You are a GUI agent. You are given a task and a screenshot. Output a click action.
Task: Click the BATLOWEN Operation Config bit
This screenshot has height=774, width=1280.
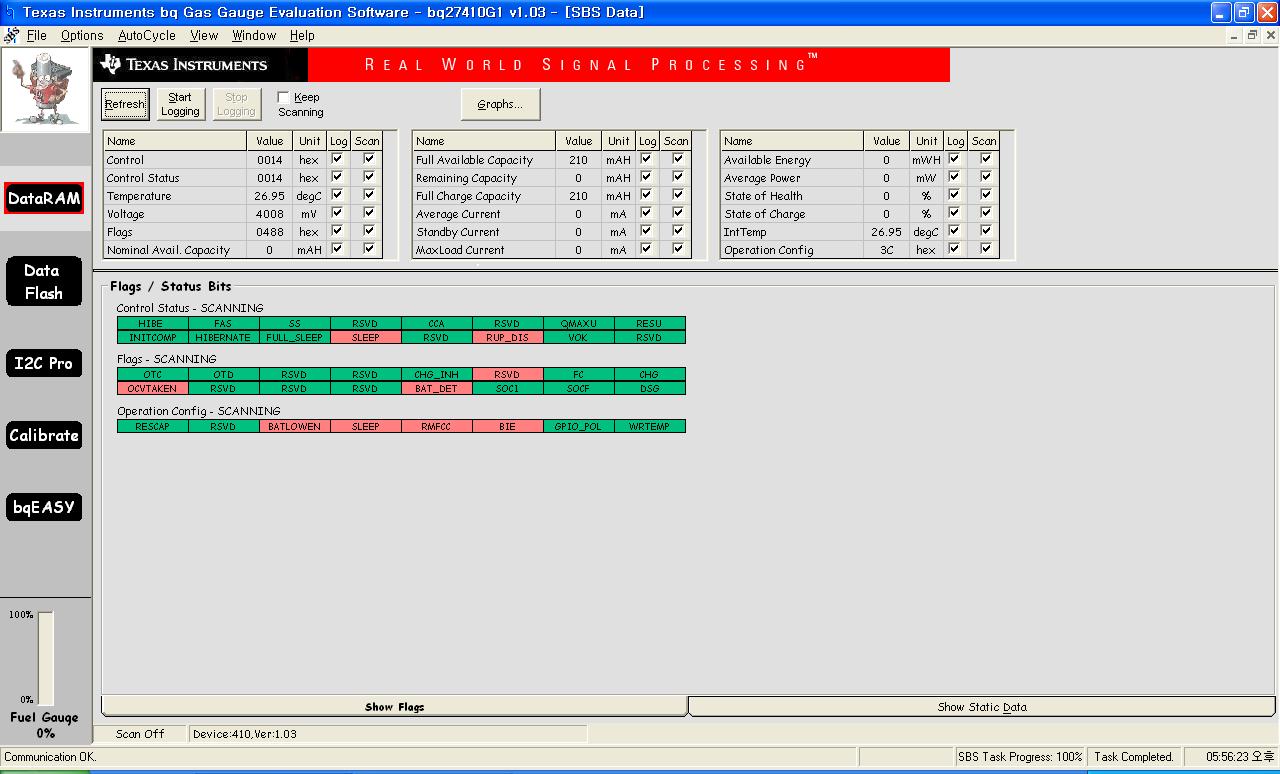294,426
